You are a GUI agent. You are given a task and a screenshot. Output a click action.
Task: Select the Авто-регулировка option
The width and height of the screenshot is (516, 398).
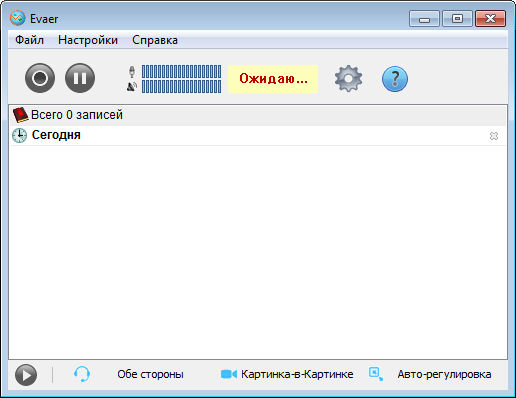pos(444,374)
